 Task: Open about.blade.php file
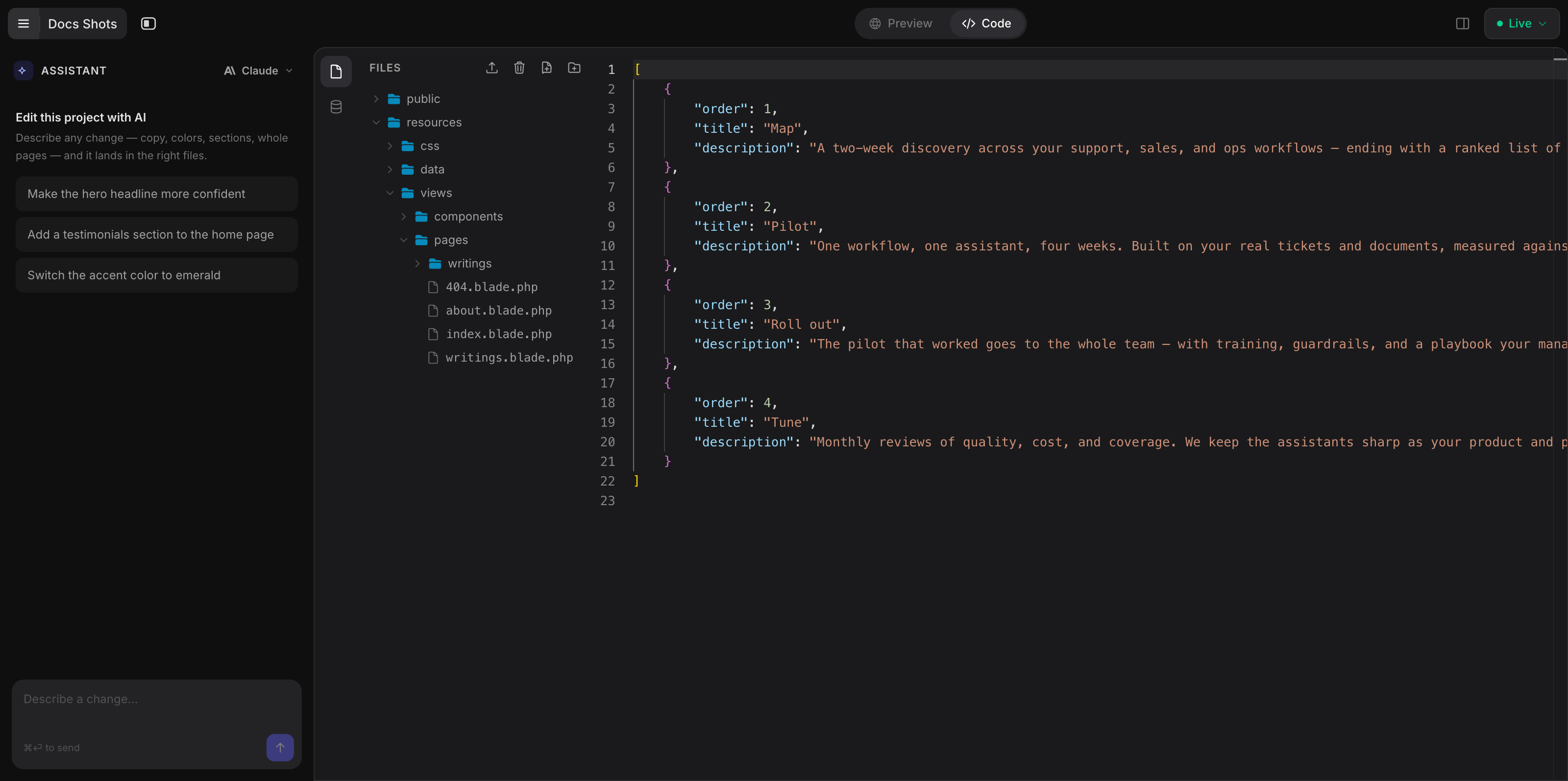pyautogui.click(x=498, y=311)
